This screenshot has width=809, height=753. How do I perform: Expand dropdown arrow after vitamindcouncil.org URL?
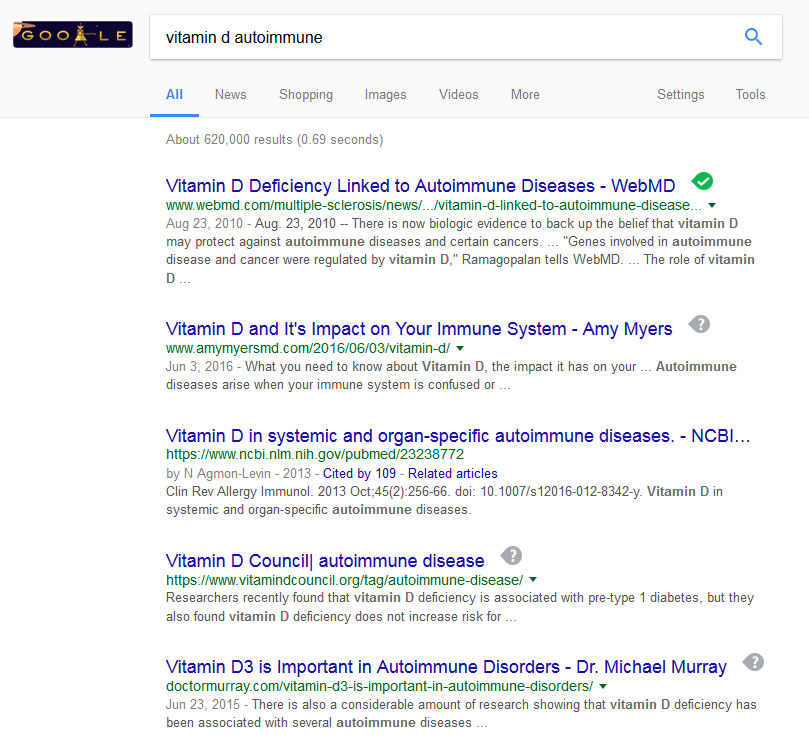tap(533, 580)
